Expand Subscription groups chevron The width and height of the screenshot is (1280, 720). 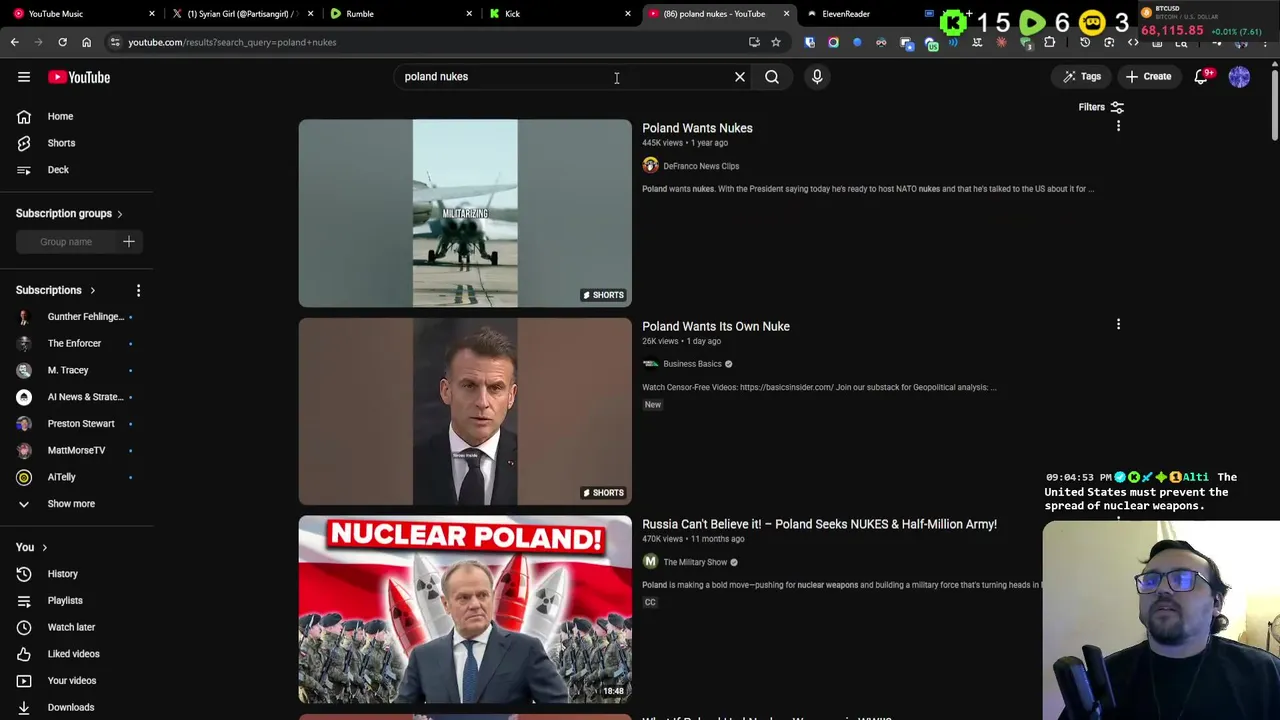(120, 214)
